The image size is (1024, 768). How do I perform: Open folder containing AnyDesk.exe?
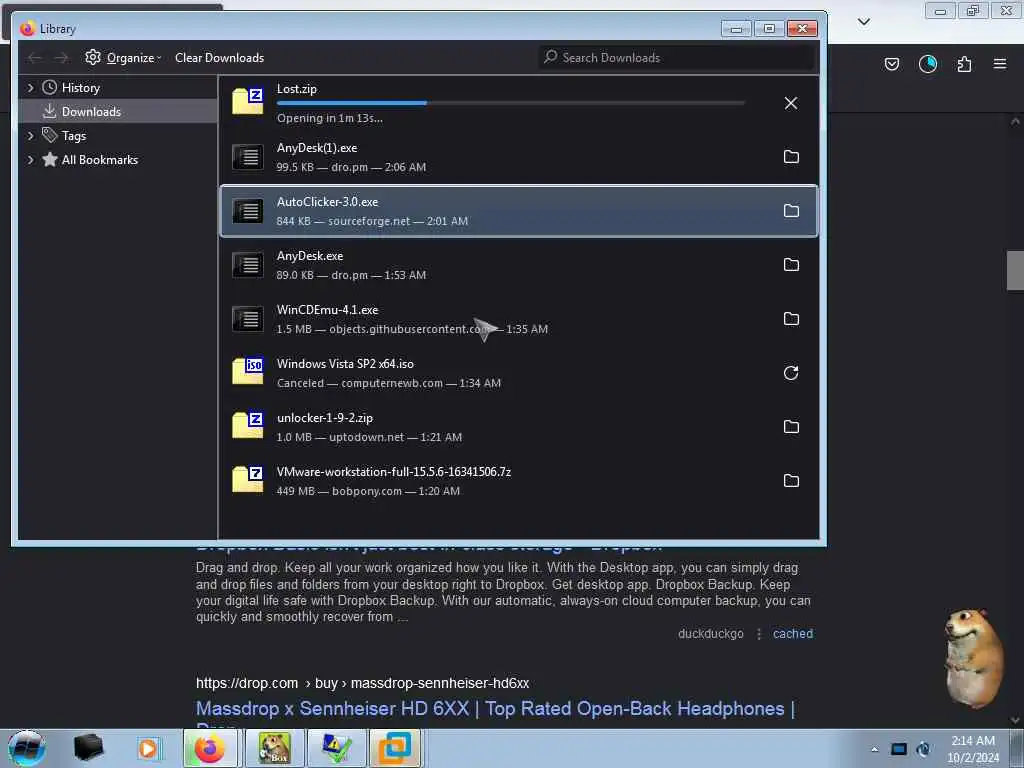coord(791,264)
